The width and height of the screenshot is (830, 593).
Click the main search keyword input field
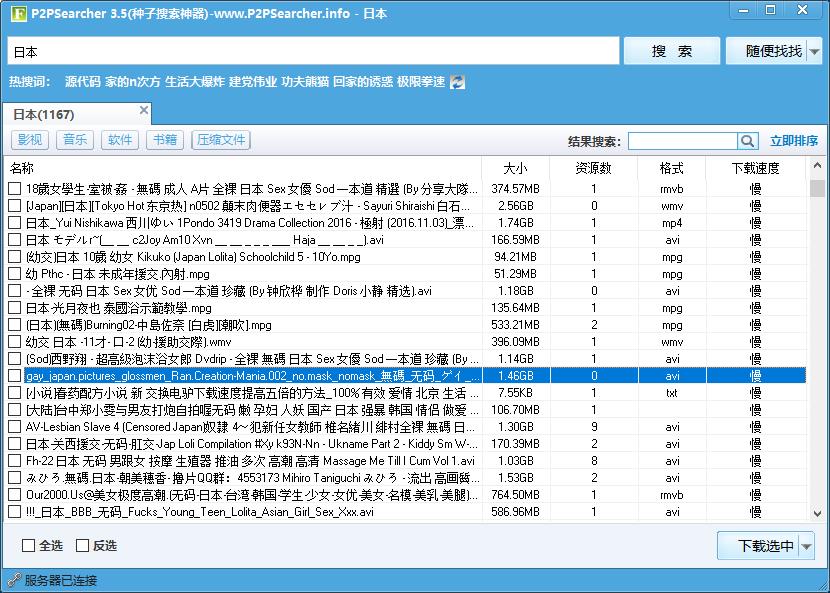coord(313,51)
